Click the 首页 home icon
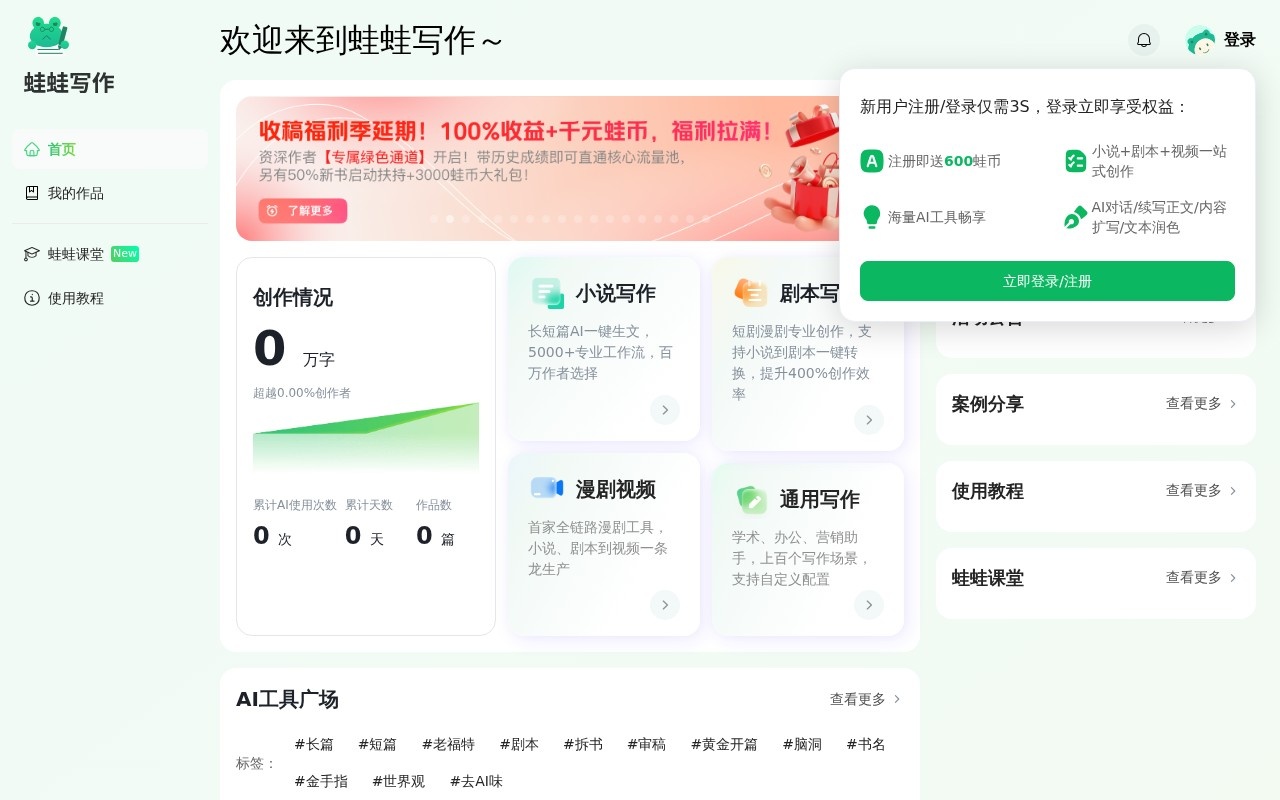Viewport: 1280px width, 800px height. pos(32,149)
